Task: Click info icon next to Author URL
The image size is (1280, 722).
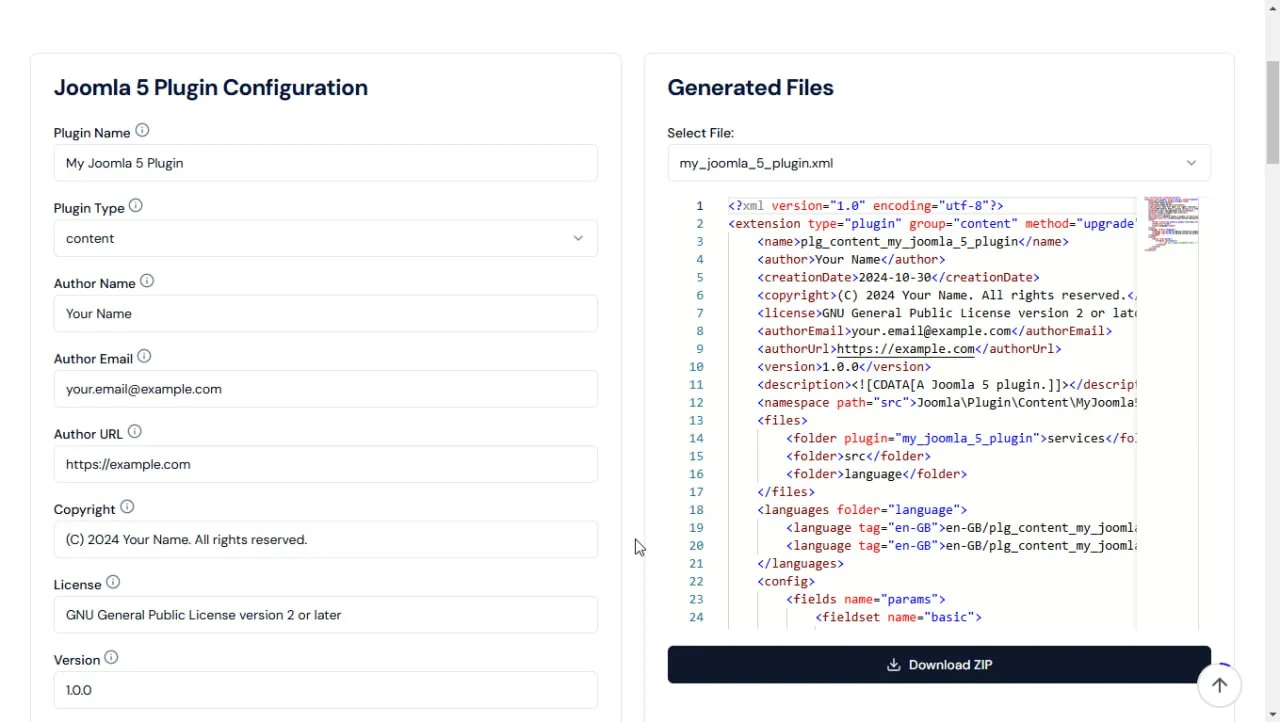Action: [x=135, y=432]
